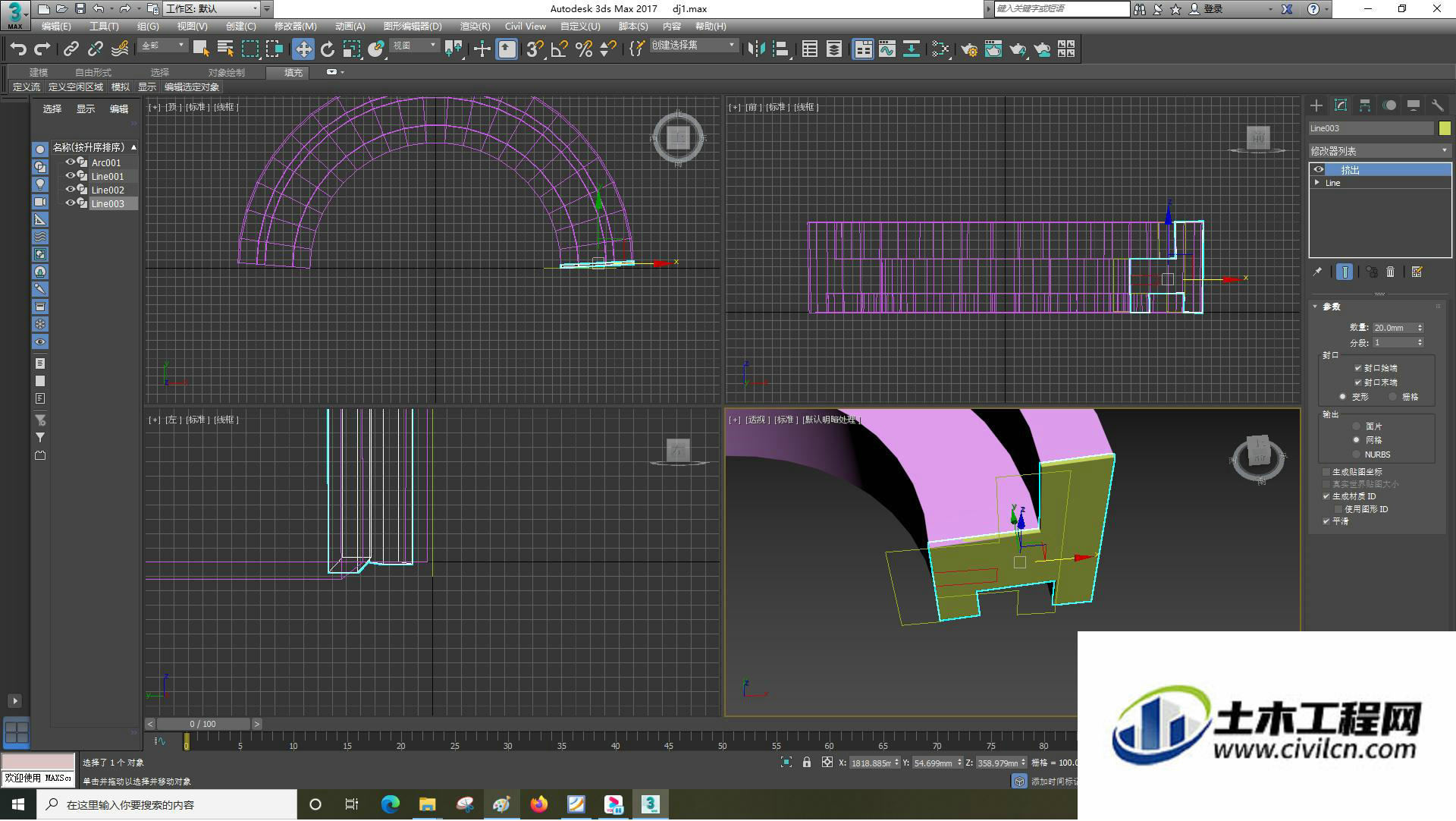Select the NURBS output radio button
Screen dimensions: 1456x821
1357,455
